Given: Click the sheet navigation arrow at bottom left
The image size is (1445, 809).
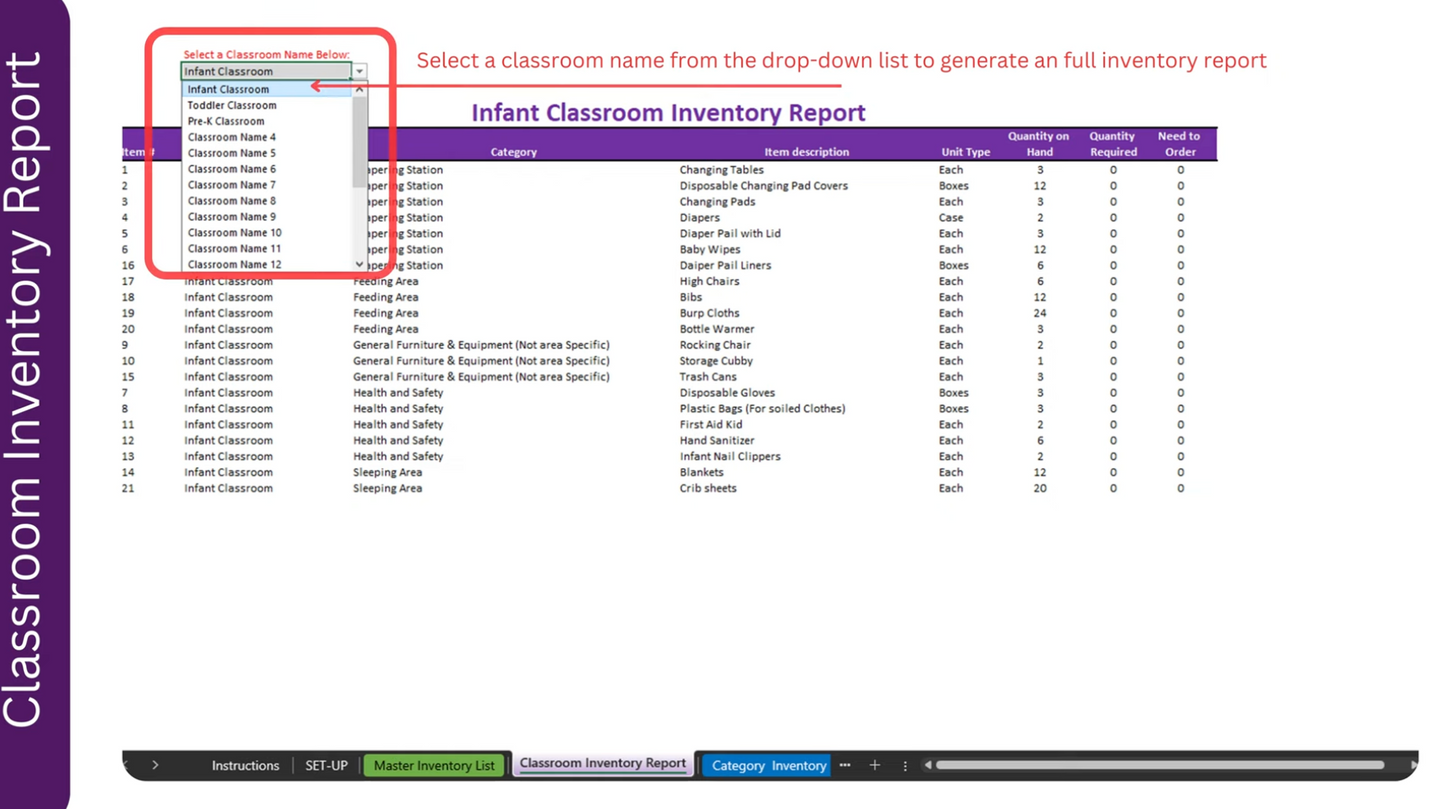Looking at the screenshot, I should point(156,765).
